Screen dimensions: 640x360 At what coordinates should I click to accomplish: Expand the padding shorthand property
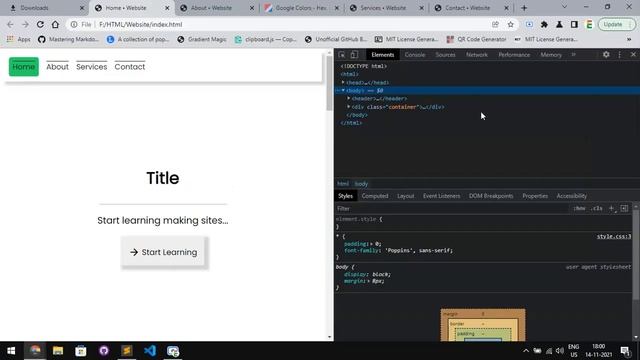[x=372, y=244]
